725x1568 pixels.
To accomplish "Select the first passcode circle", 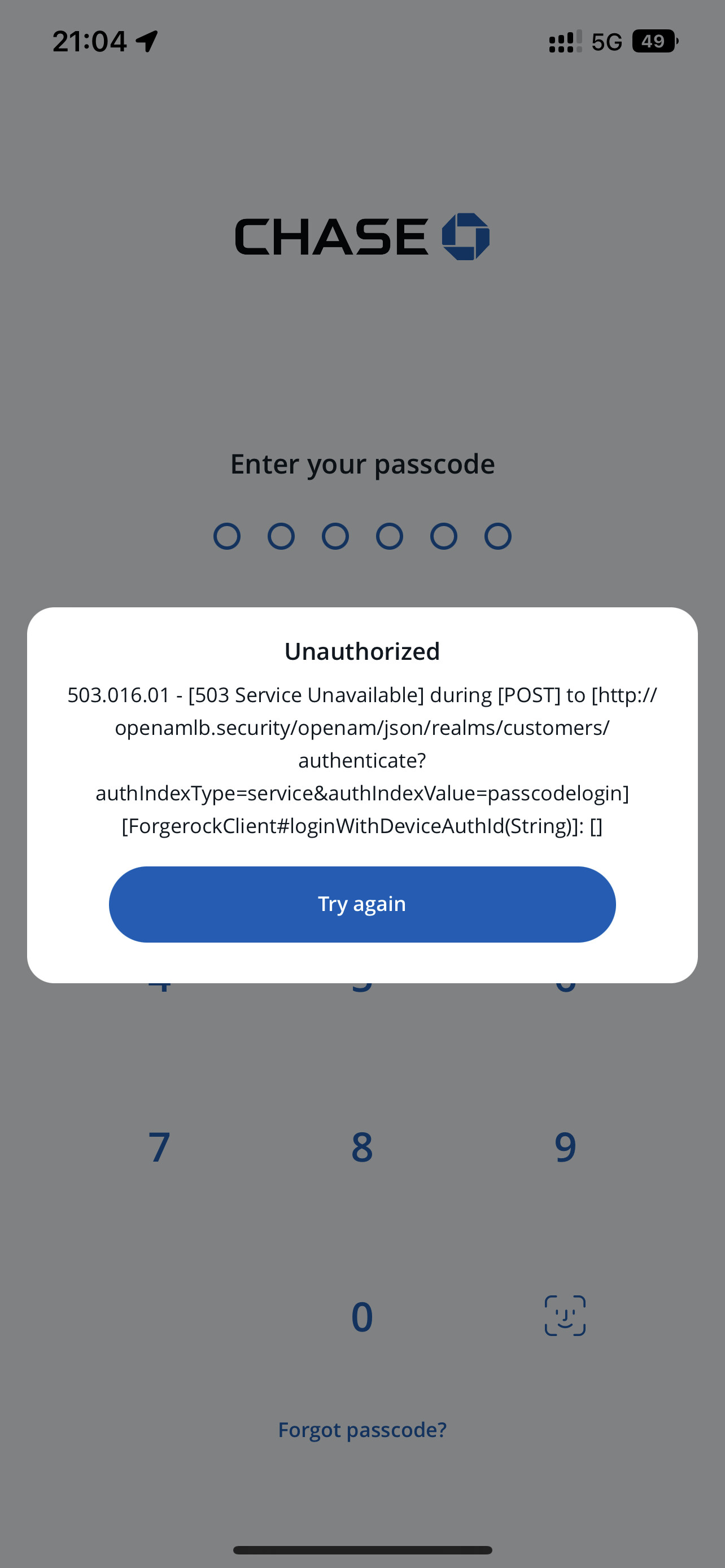I will [227, 536].
